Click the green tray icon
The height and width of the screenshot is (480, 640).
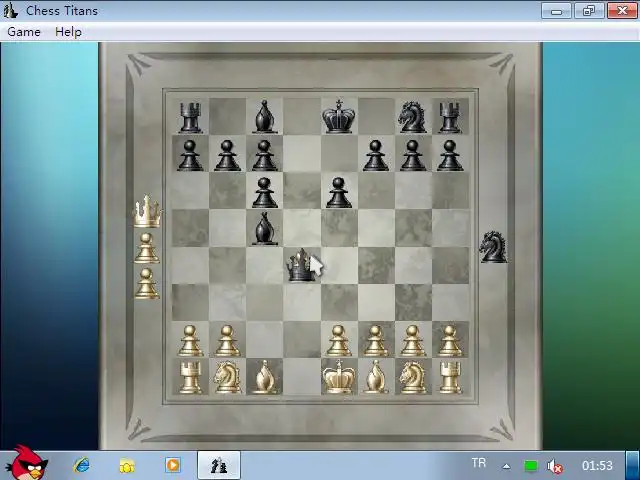coord(530,466)
